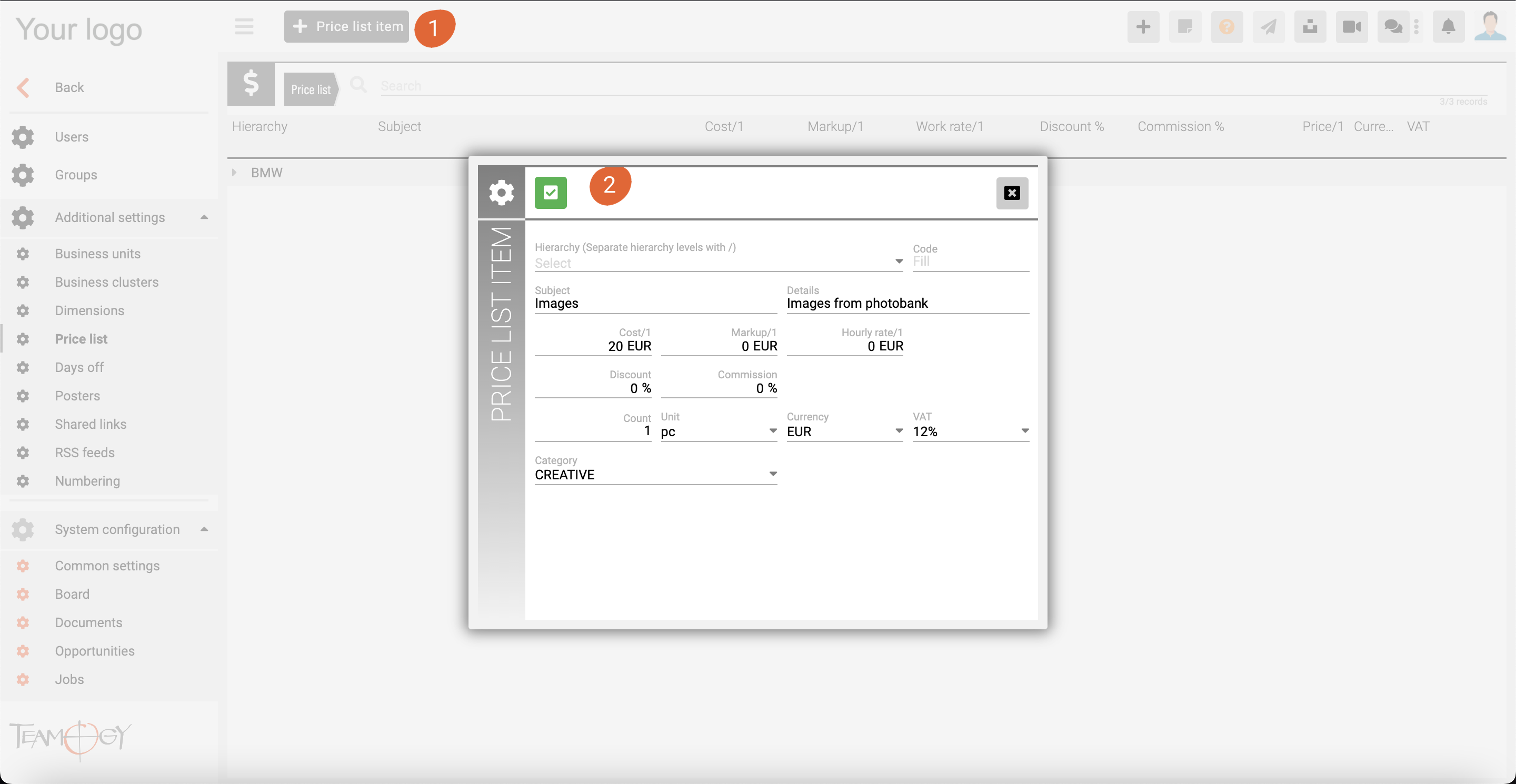Click the hamburger menu icon
Viewport: 1516px width, 784px height.
(244, 26)
